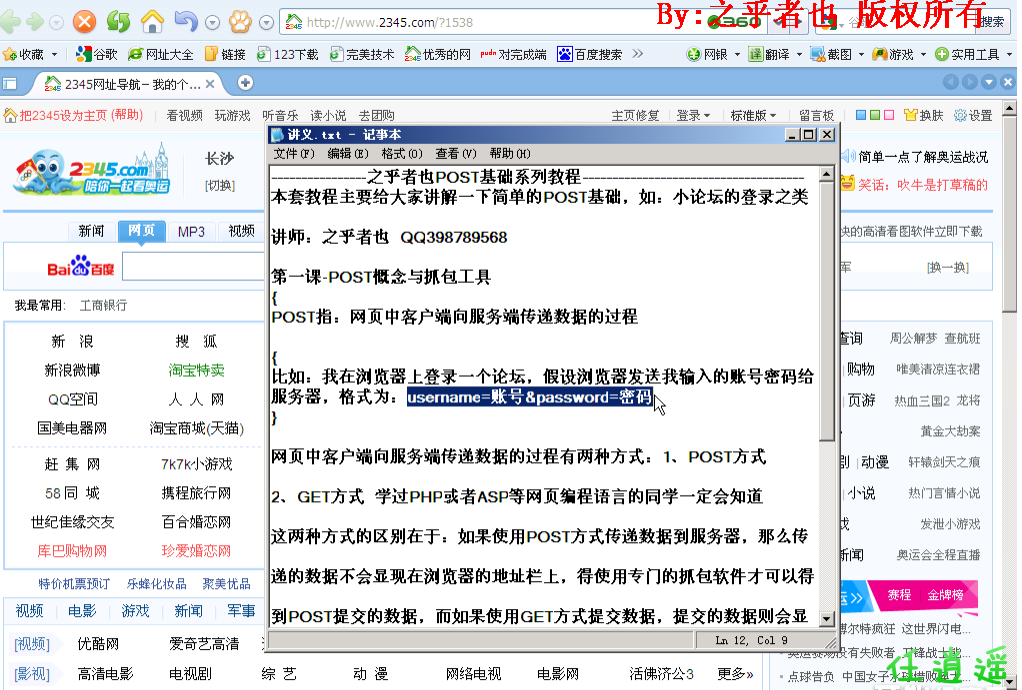Click the browser forward arrow
Image resolution: width=1022 pixels, height=690 pixels.
pyautogui.click(x=35, y=22)
